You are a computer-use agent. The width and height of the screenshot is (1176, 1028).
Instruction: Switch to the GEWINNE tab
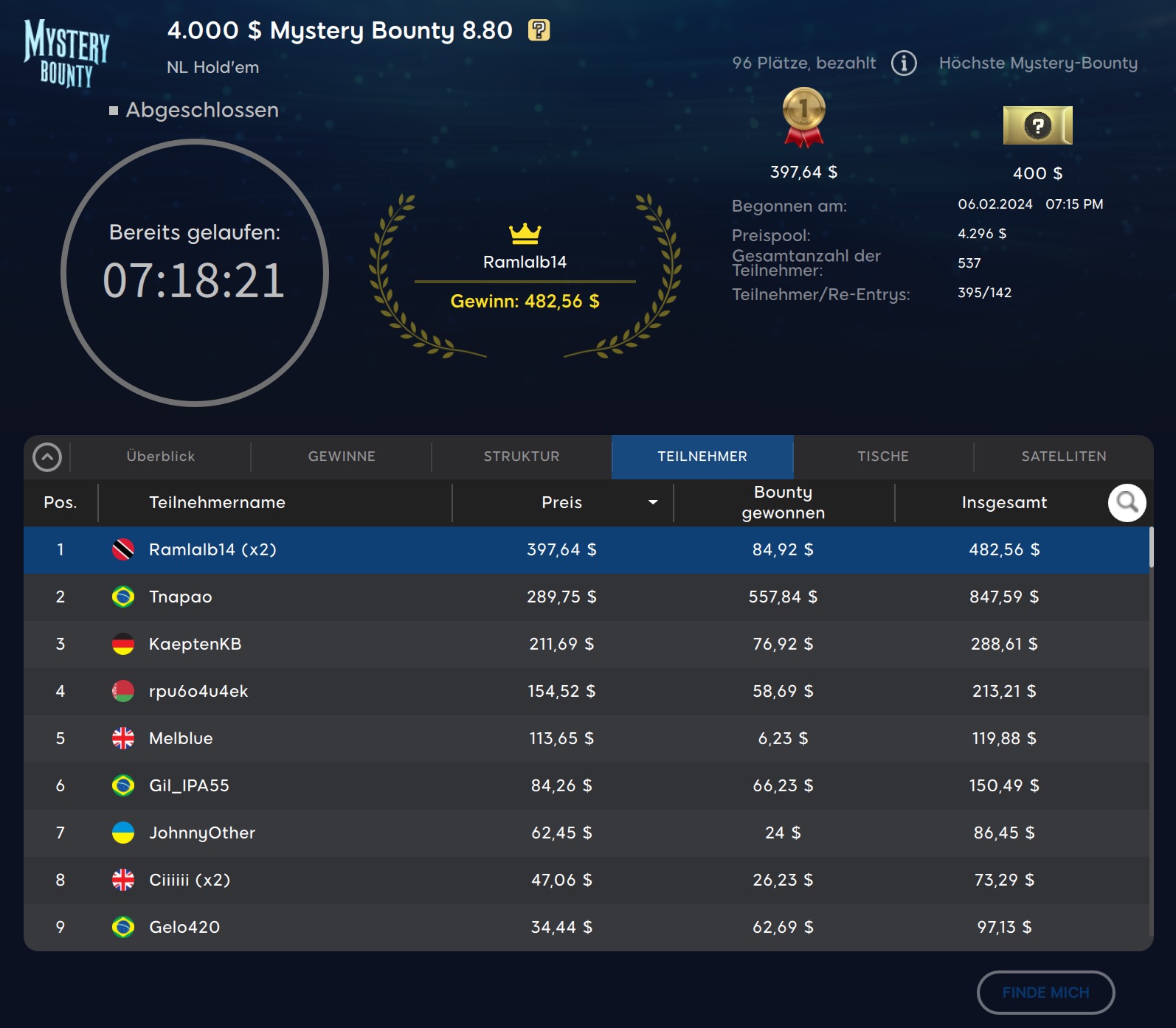click(x=342, y=456)
